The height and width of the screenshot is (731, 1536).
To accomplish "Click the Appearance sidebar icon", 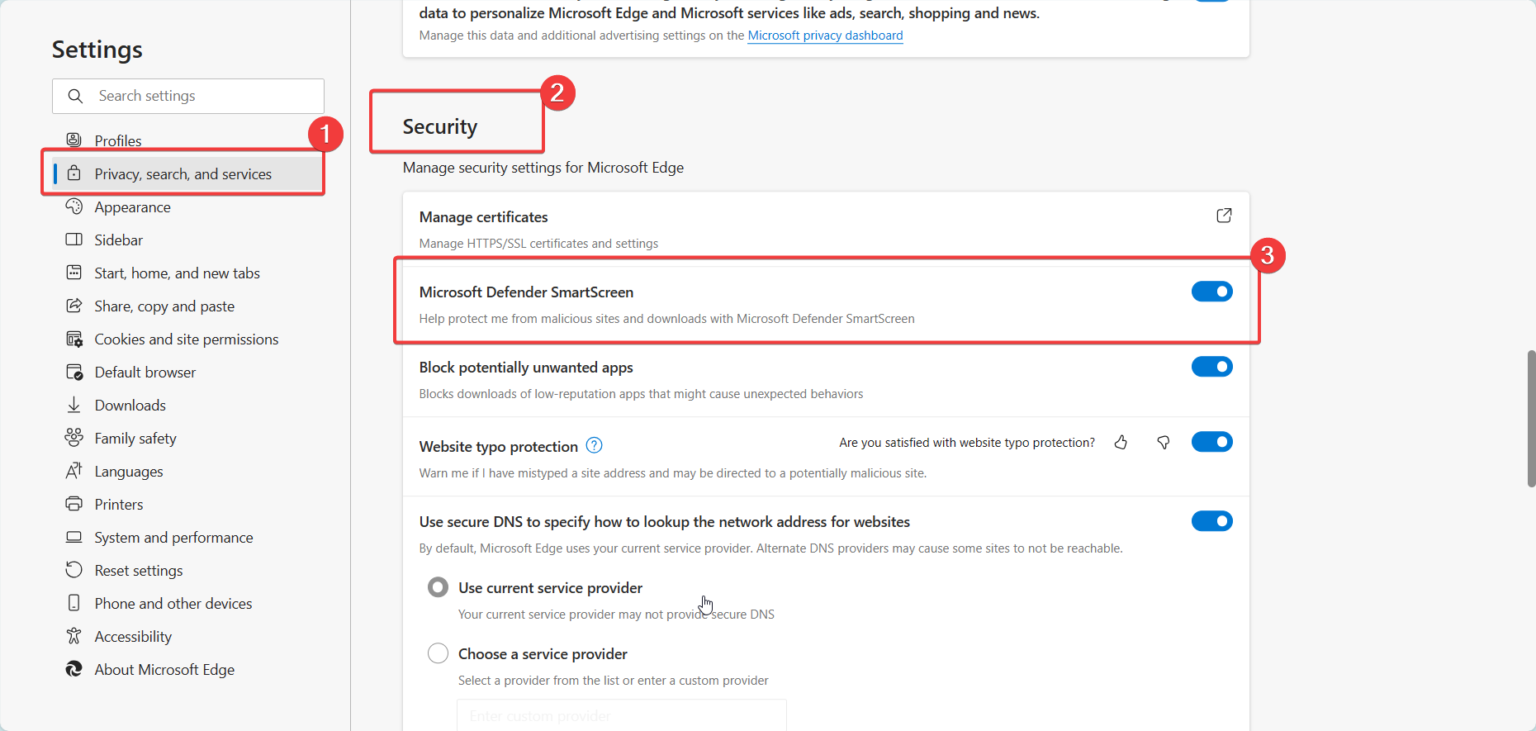I will pyautogui.click(x=72, y=206).
